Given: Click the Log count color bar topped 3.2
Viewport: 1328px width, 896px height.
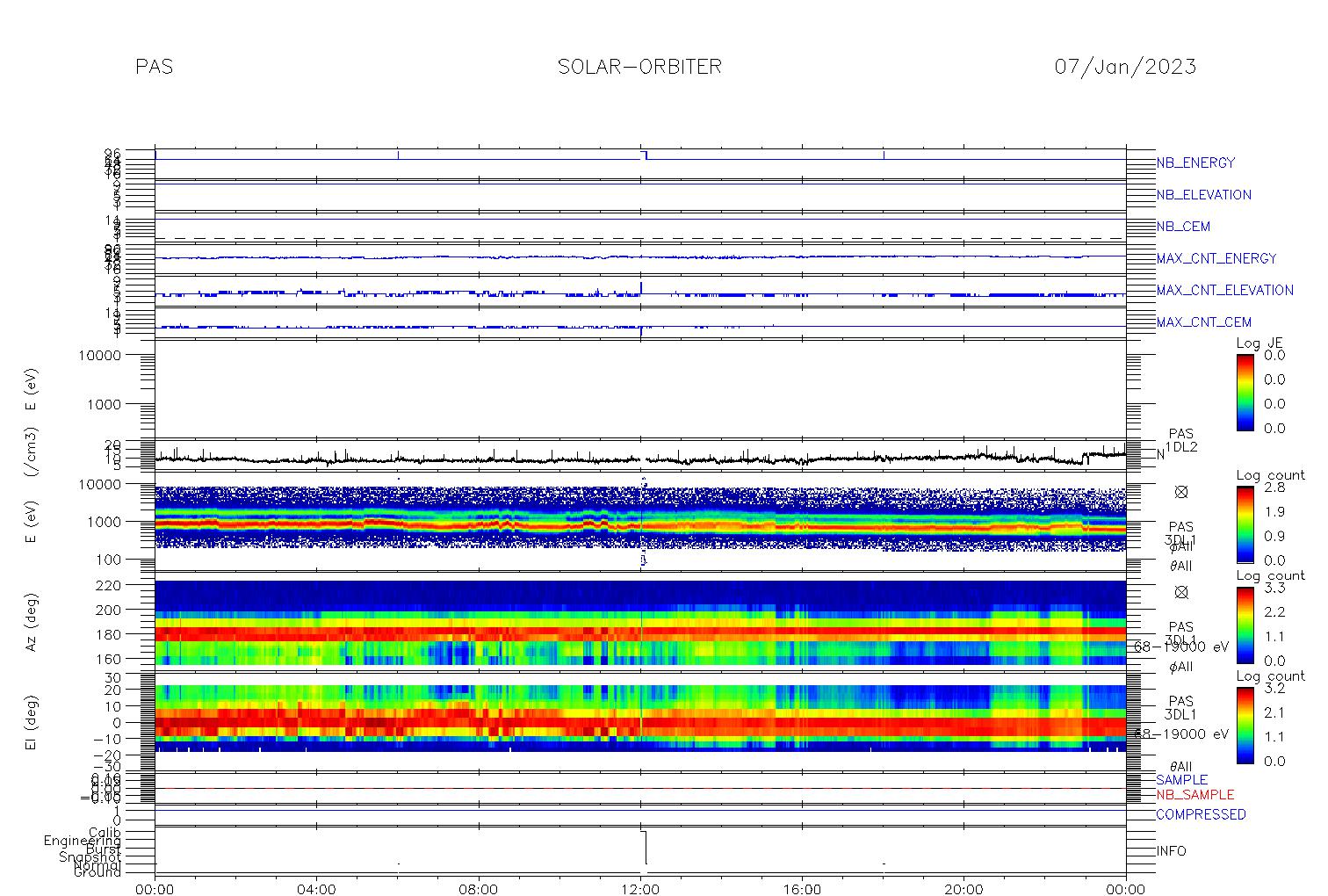Looking at the screenshot, I should click(1245, 724).
